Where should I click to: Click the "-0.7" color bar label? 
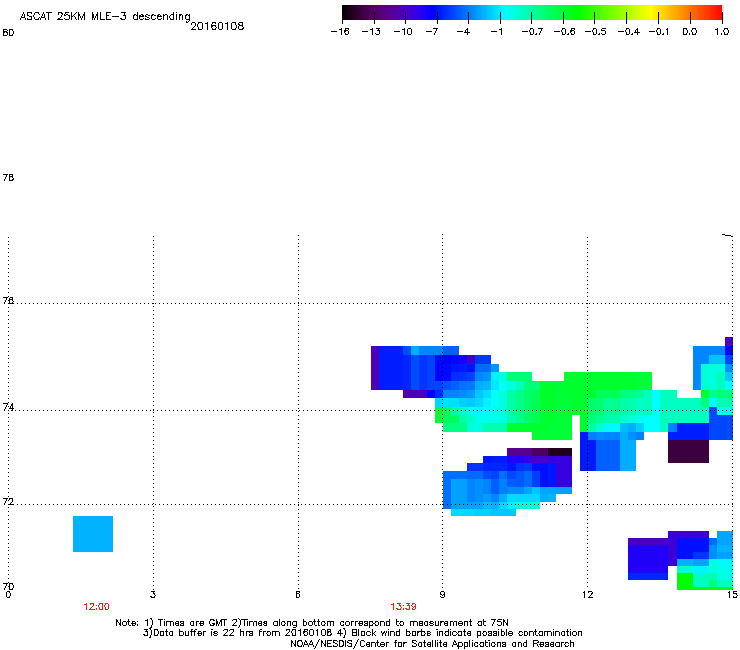click(x=532, y=32)
